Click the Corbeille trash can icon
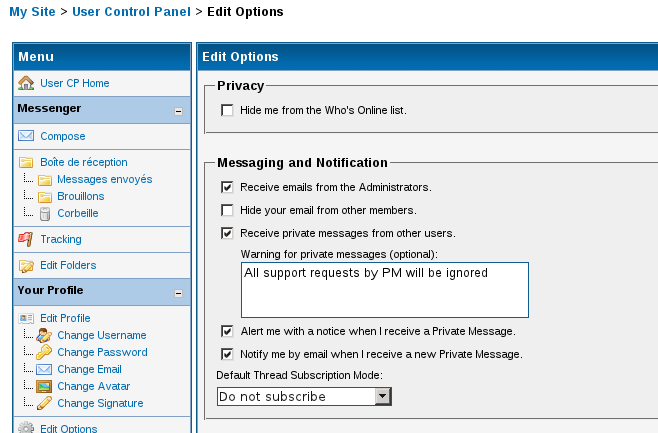The image size is (658, 433). pos(45,213)
